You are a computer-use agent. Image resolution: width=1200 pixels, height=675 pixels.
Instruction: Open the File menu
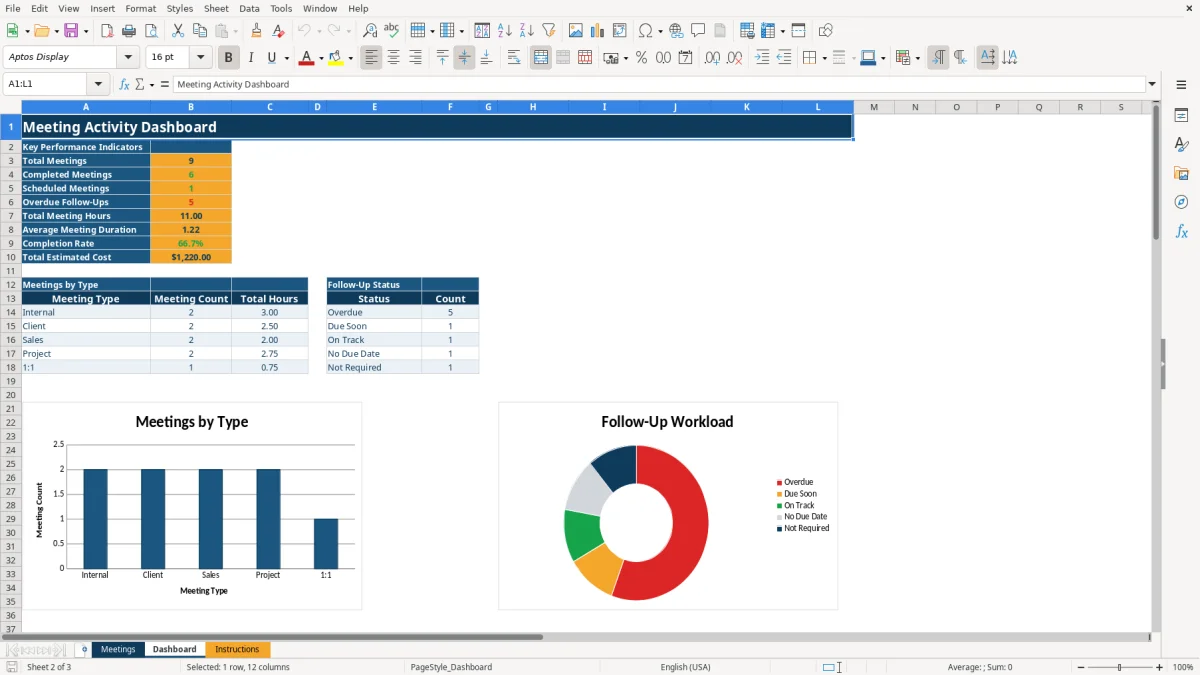click(13, 8)
